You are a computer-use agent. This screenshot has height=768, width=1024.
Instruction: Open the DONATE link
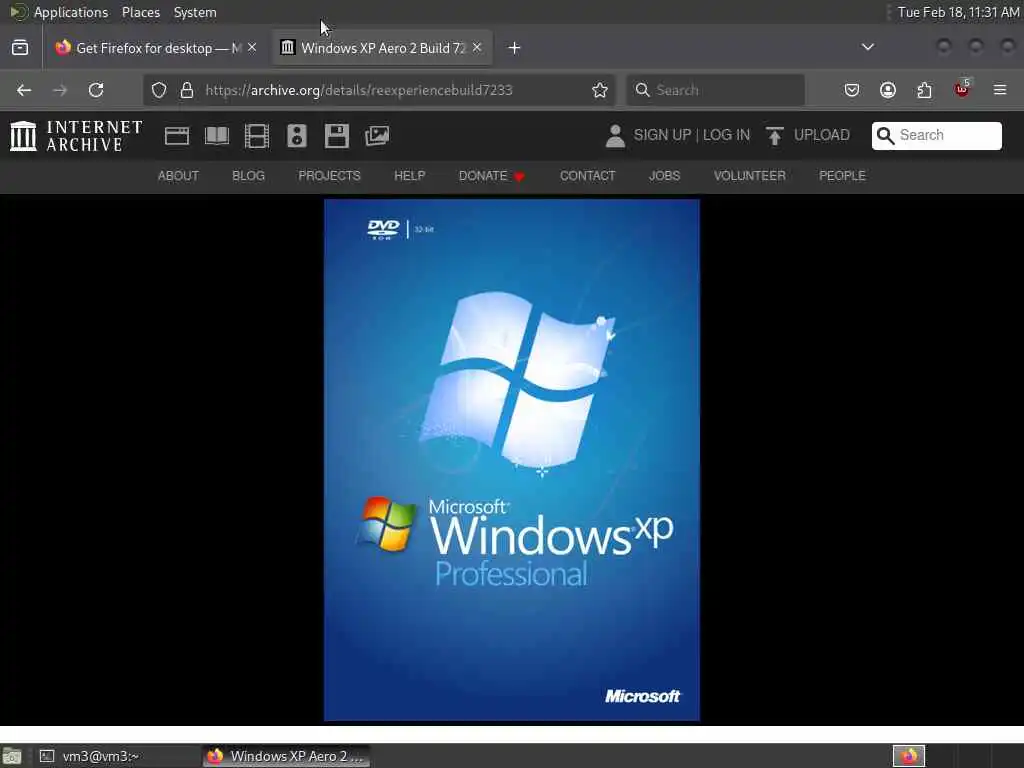coord(491,176)
